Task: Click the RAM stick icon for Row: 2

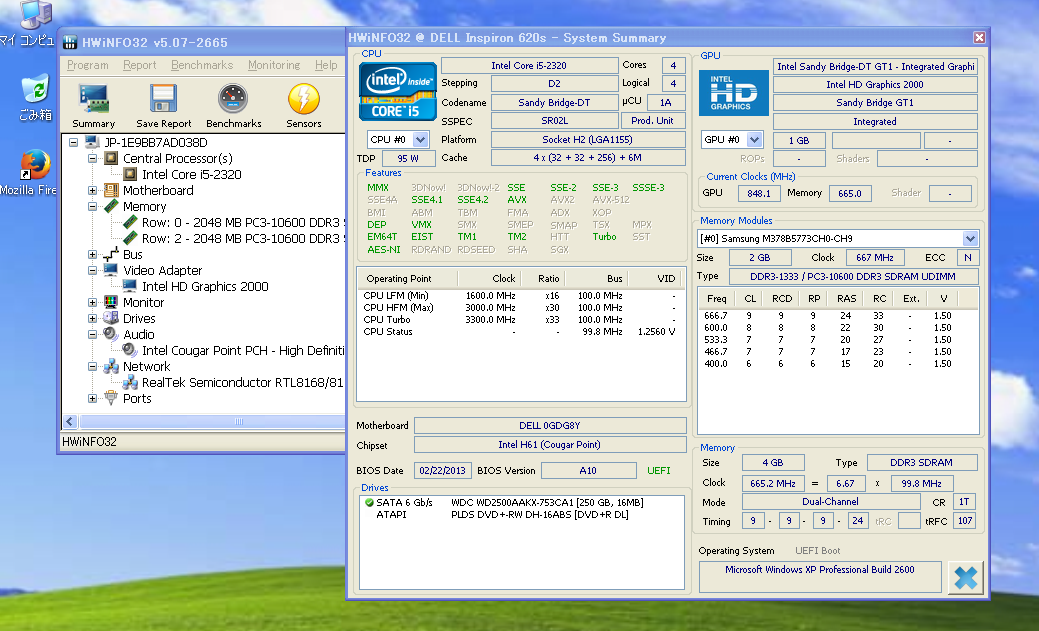Action: 131,238
